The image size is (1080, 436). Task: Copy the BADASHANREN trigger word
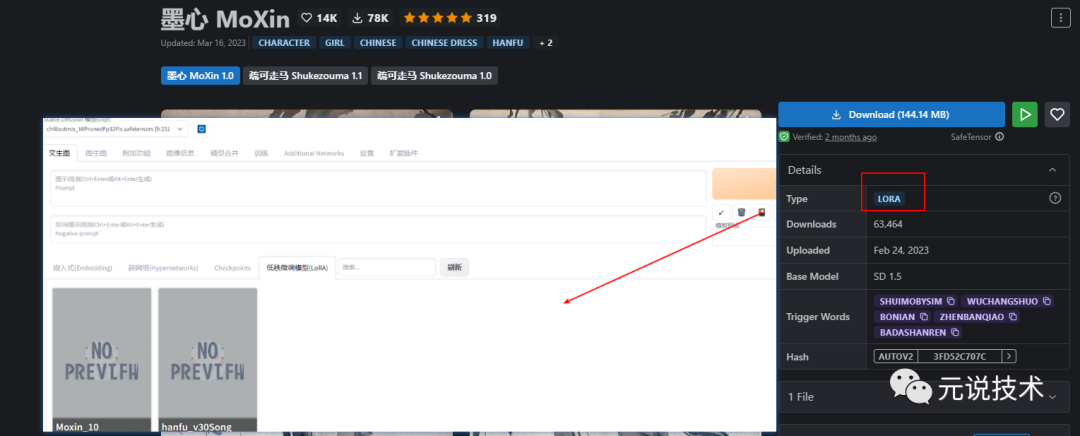point(955,333)
